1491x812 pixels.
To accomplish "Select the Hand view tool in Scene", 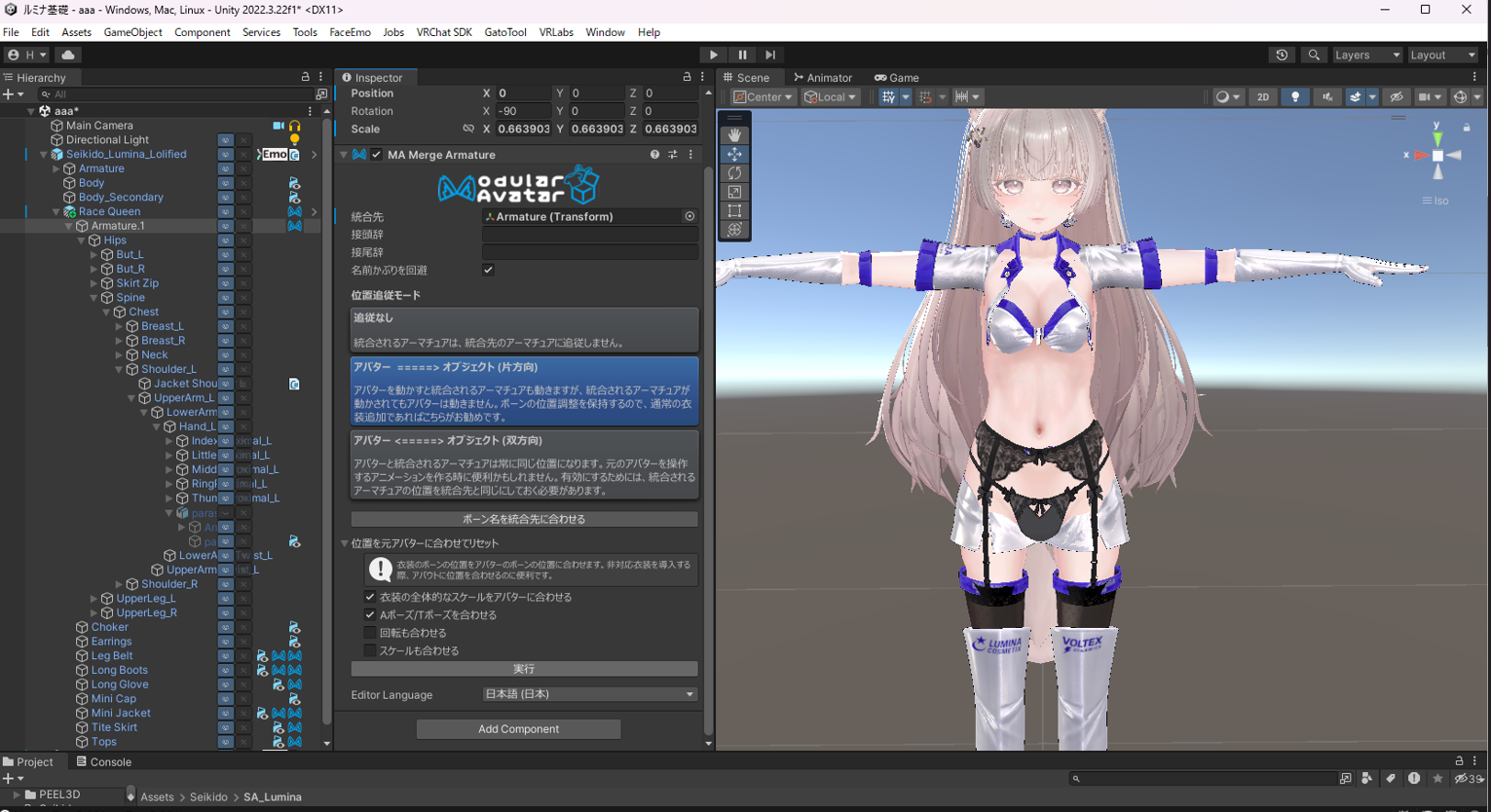I will 734,135.
